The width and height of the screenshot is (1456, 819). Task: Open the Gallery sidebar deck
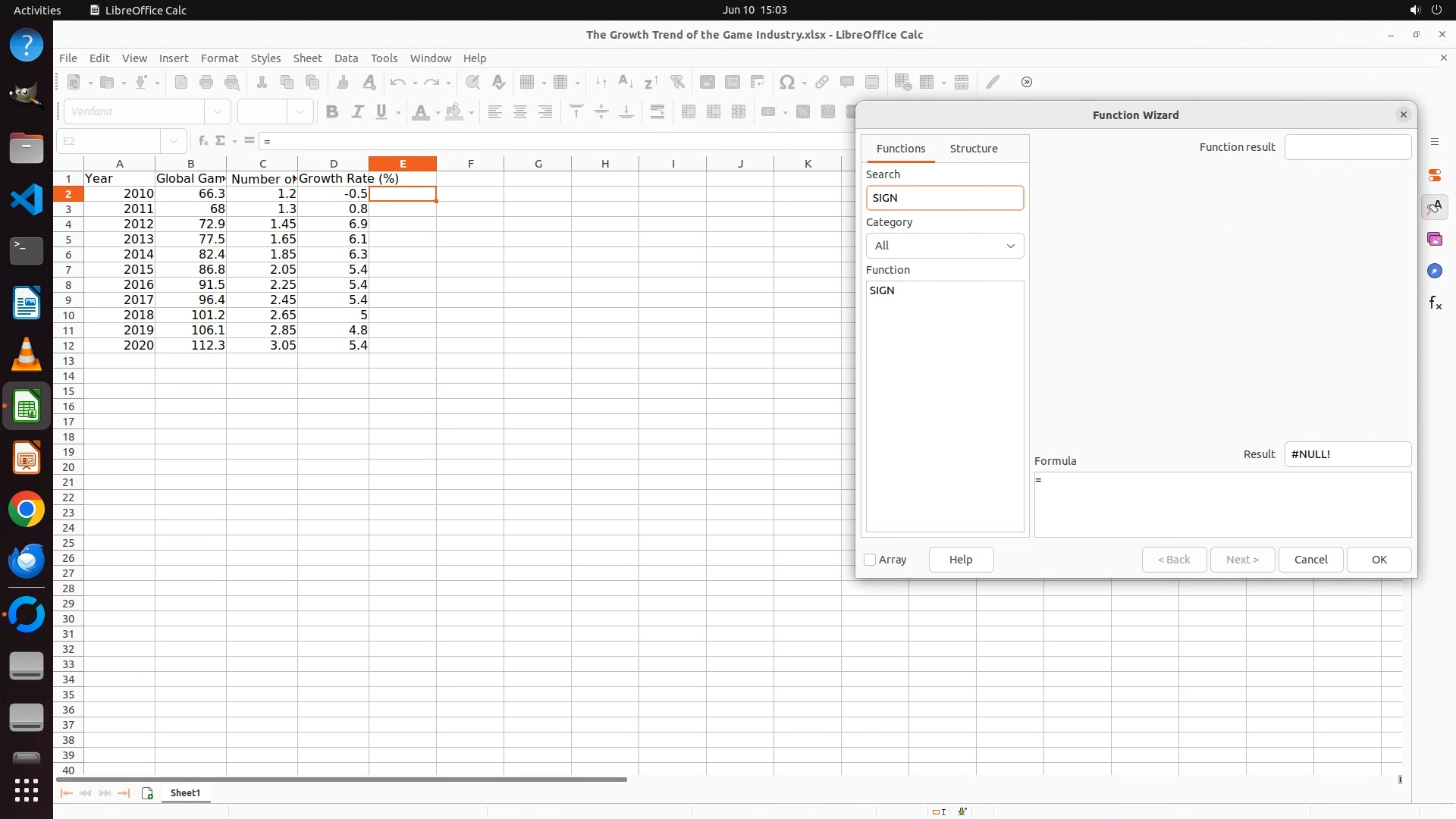click(x=1434, y=239)
